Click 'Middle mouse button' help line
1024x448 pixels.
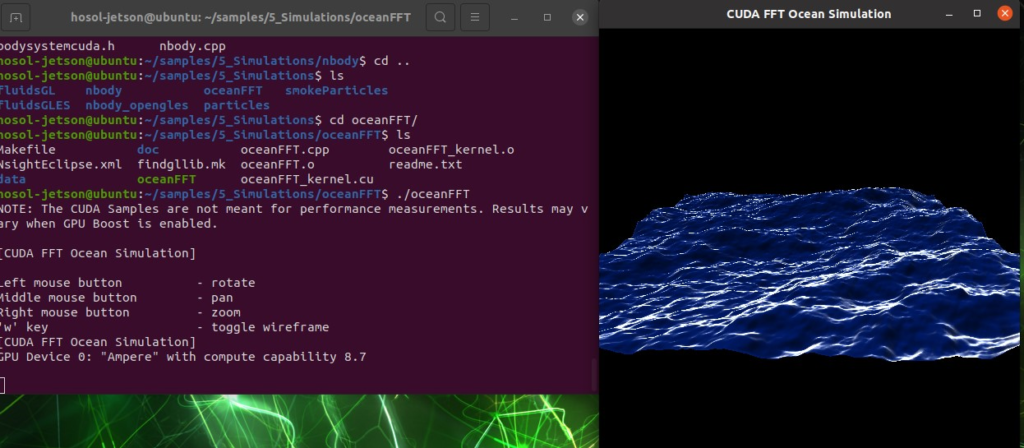click(x=116, y=298)
